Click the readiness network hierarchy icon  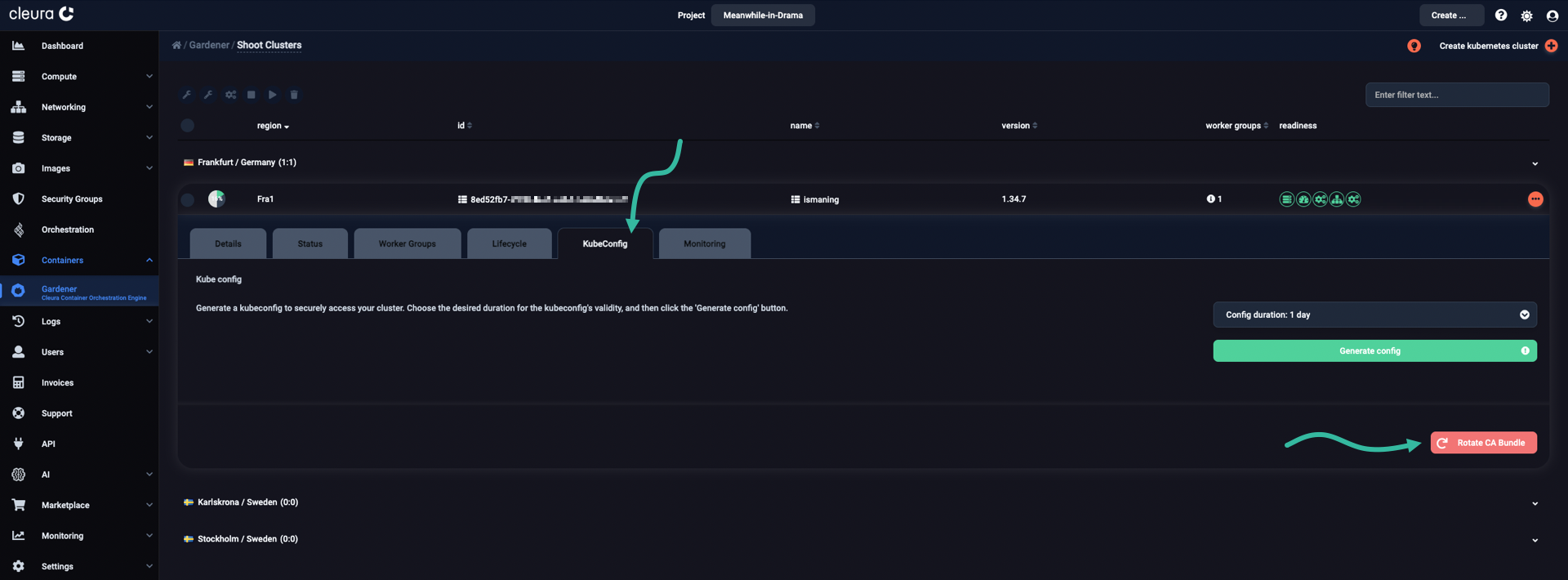1337,199
